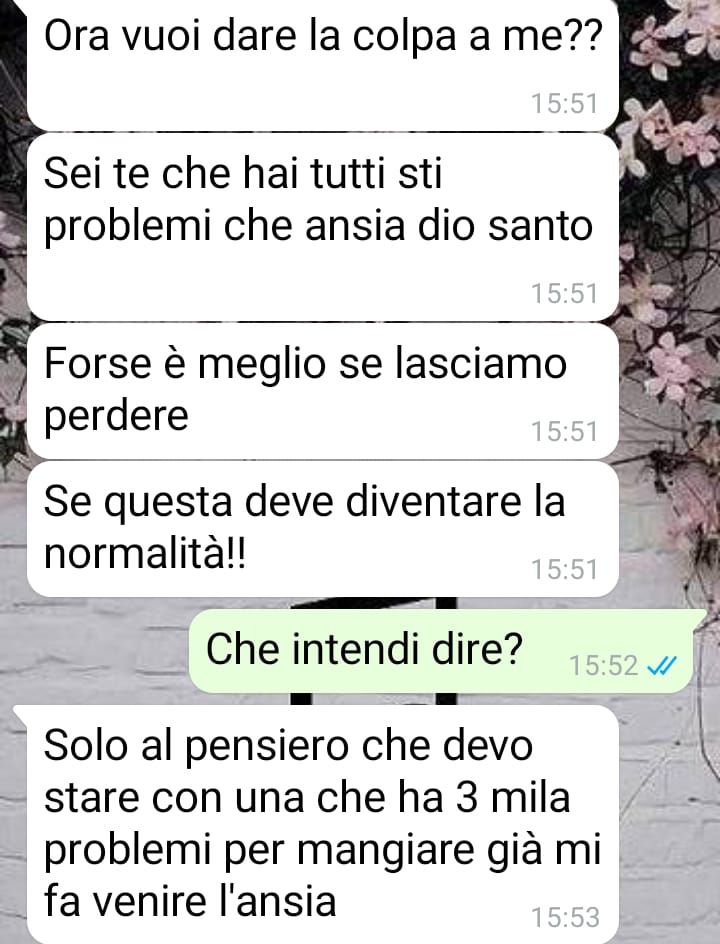Image resolution: width=720 pixels, height=944 pixels.
Task: Tap the words 'stare con una che ha 3 mila'
Action: point(307,798)
